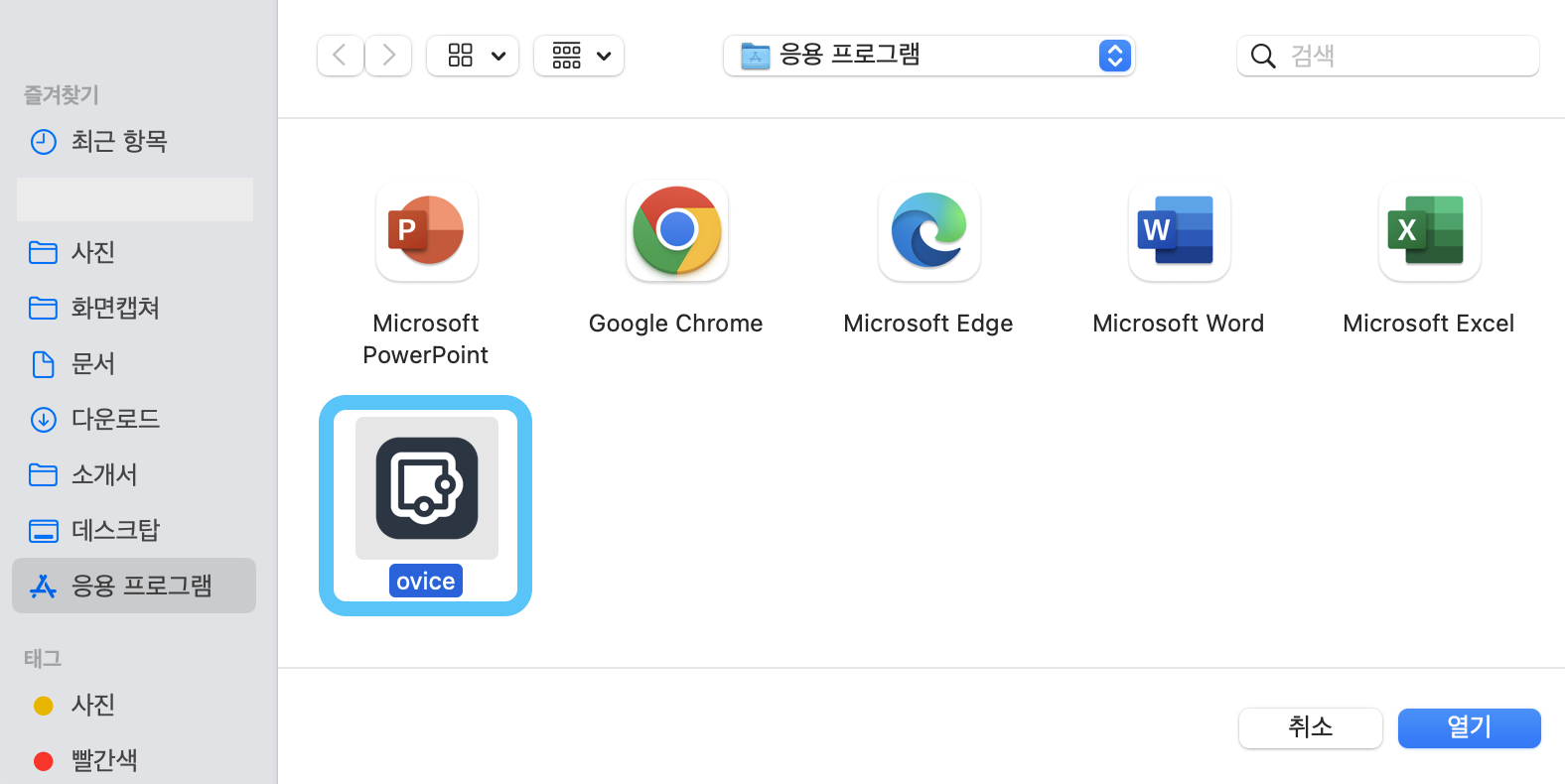Click the yellow tag dot beside 사진
Viewport: 1565px width, 784px height.
[44, 706]
